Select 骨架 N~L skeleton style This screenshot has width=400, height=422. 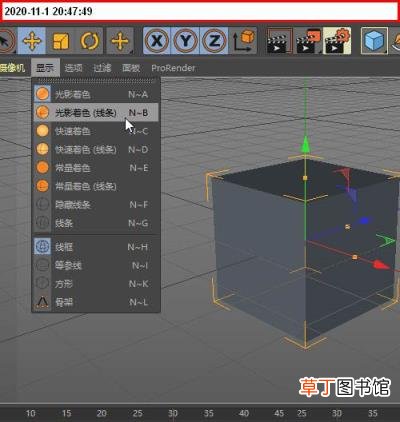[x=96, y=302]
